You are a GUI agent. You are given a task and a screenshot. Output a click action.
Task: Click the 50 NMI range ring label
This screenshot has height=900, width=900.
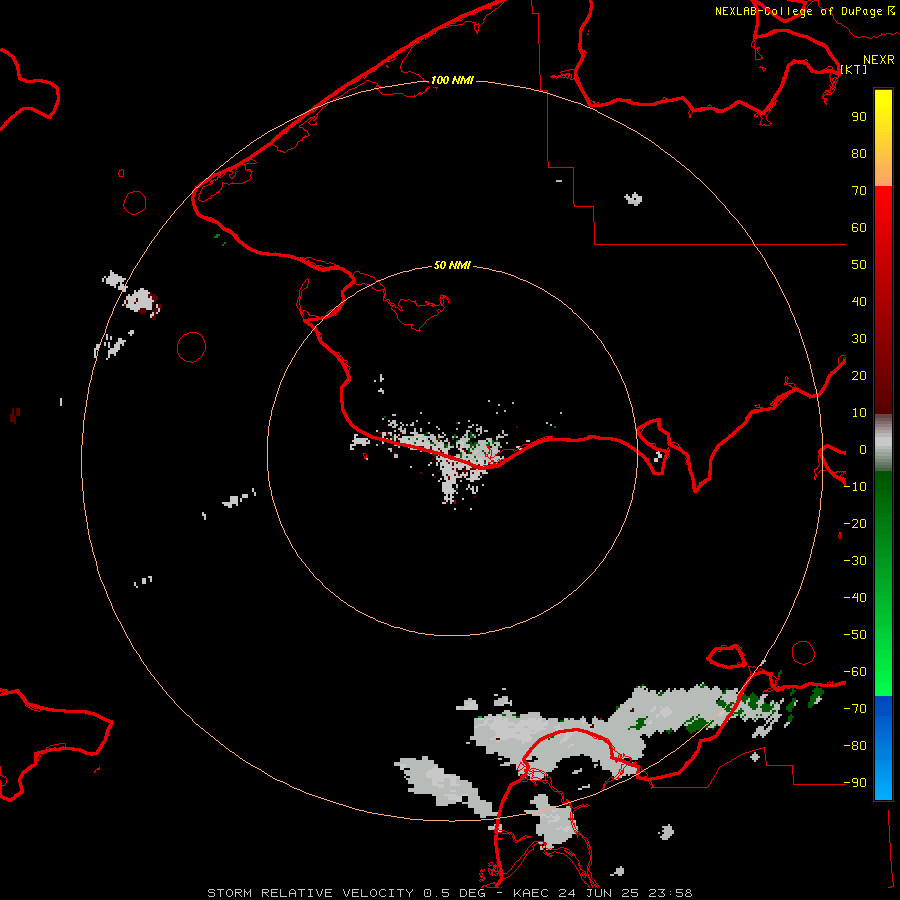pos(452,265)
